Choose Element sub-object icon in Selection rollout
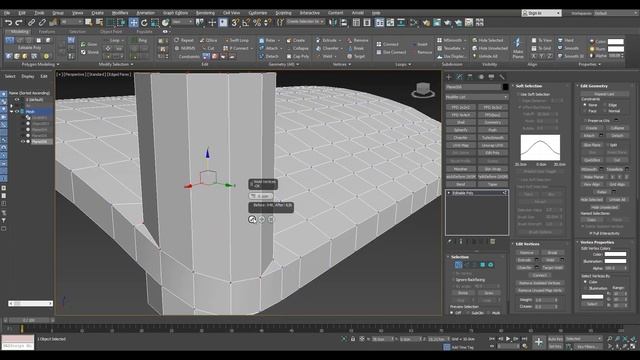 click(491, 265)
